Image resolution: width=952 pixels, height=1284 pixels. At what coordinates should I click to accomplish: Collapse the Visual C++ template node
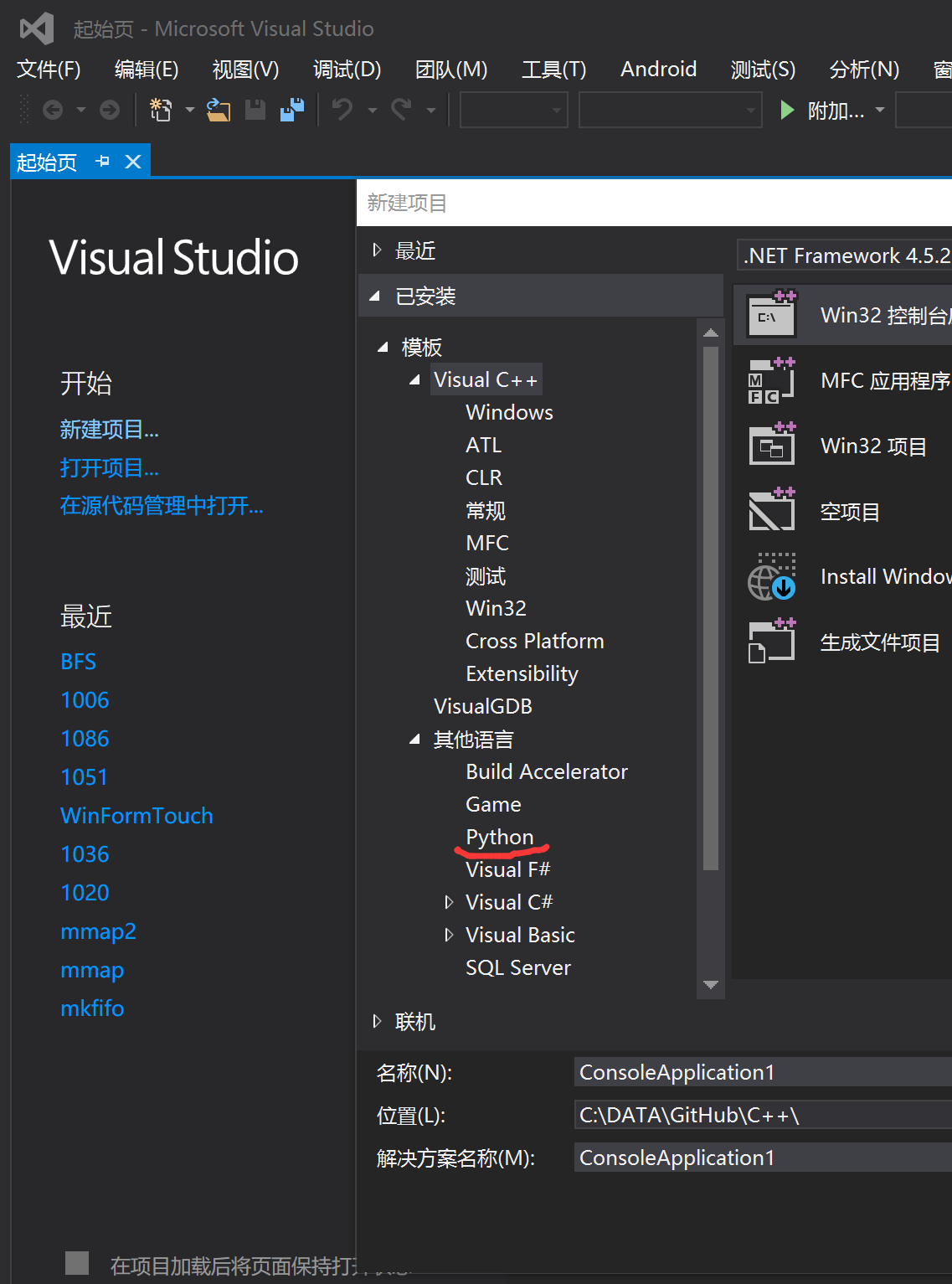pos(414,379)
